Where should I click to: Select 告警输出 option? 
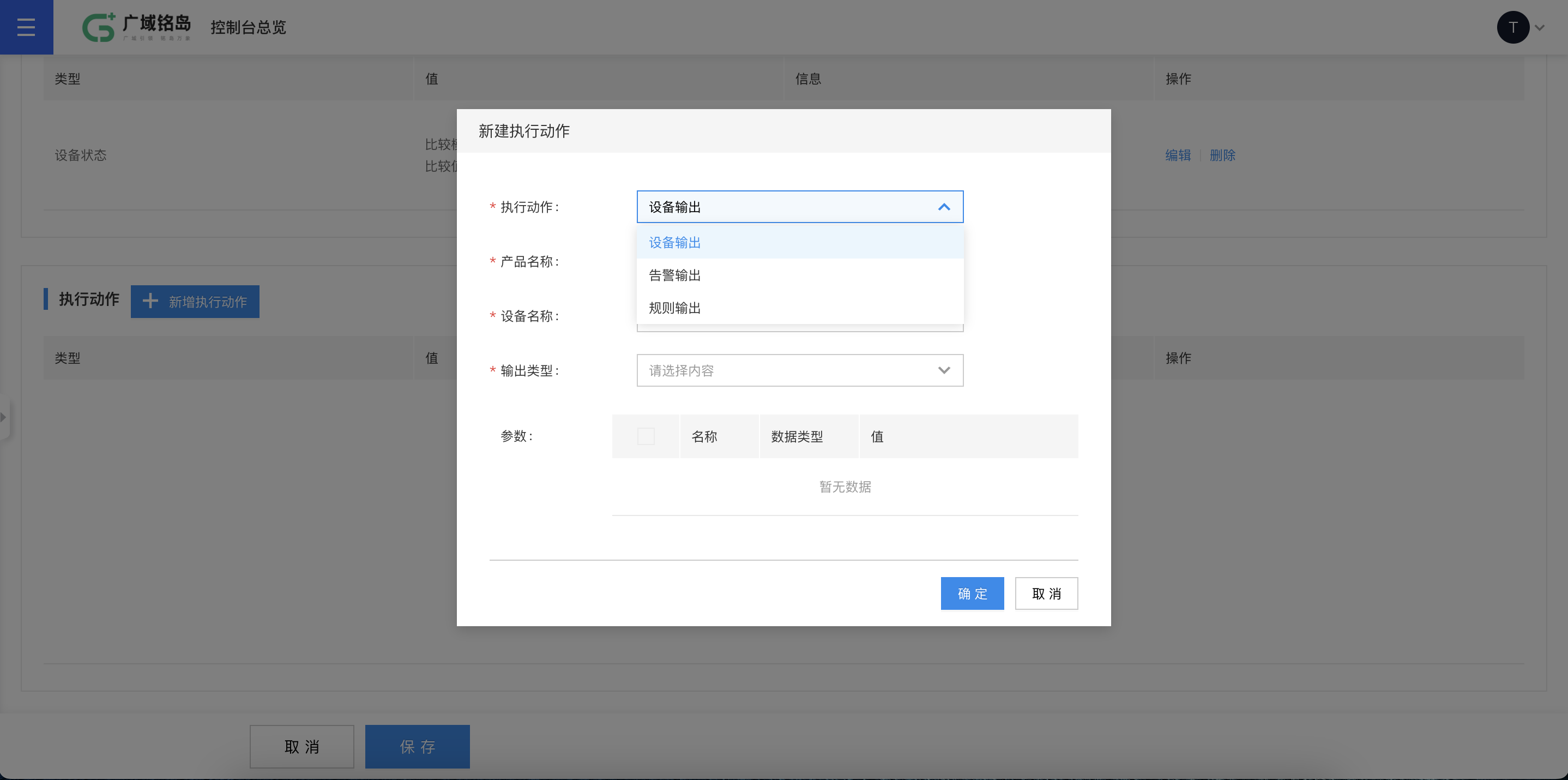click(x=800, y=275)
